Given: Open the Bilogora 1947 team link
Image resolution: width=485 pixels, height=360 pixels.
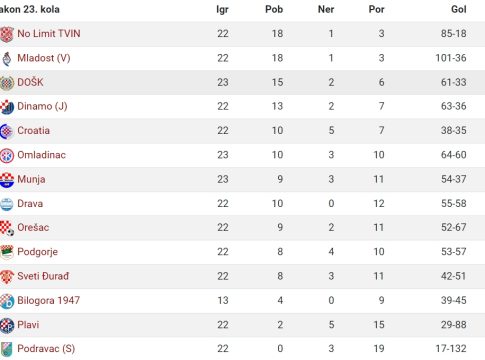Looking at the screenshot, I should pos(48,300).
